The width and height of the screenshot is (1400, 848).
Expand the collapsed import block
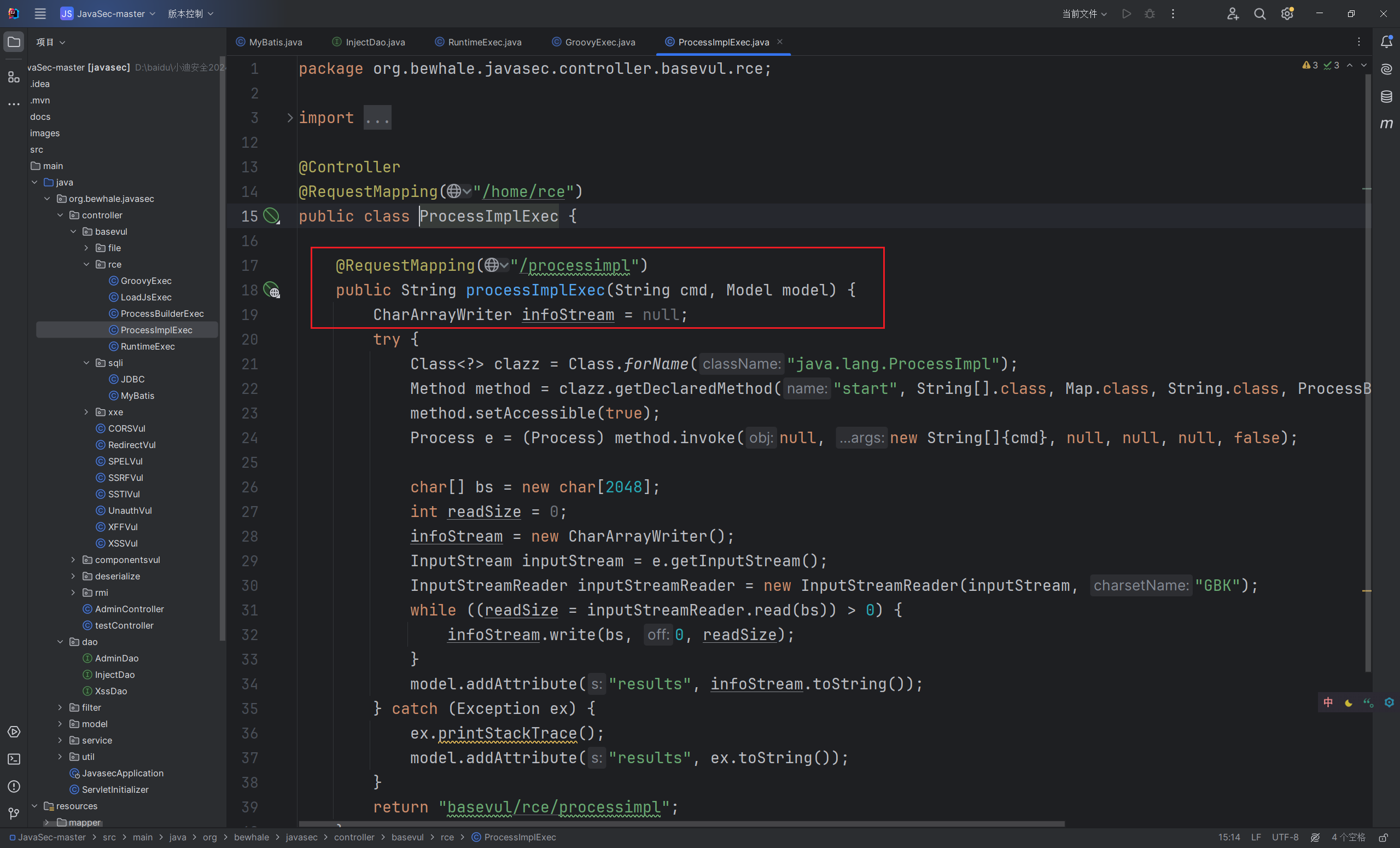point(290,118)
